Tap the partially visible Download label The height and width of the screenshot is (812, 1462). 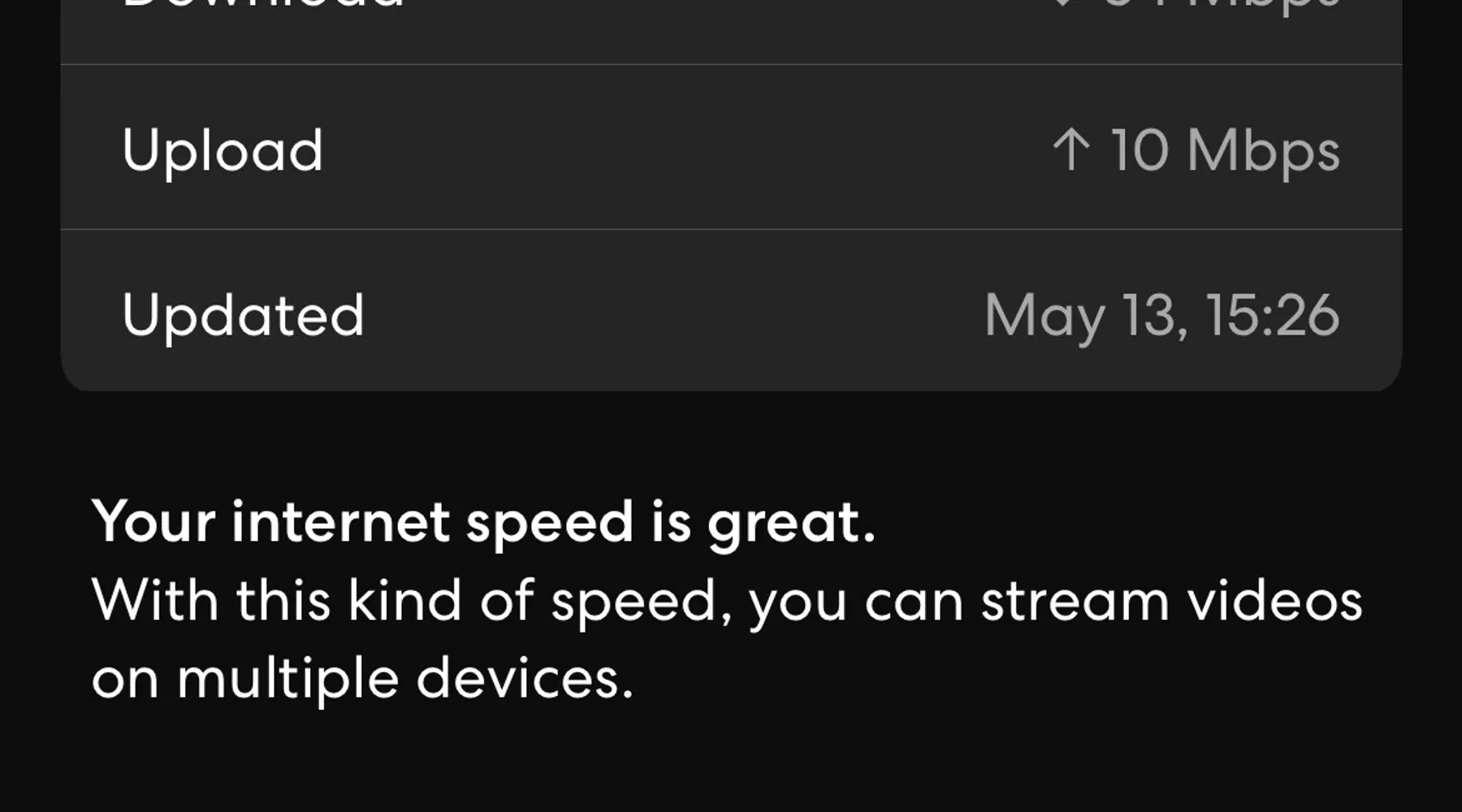coord(263,5)
